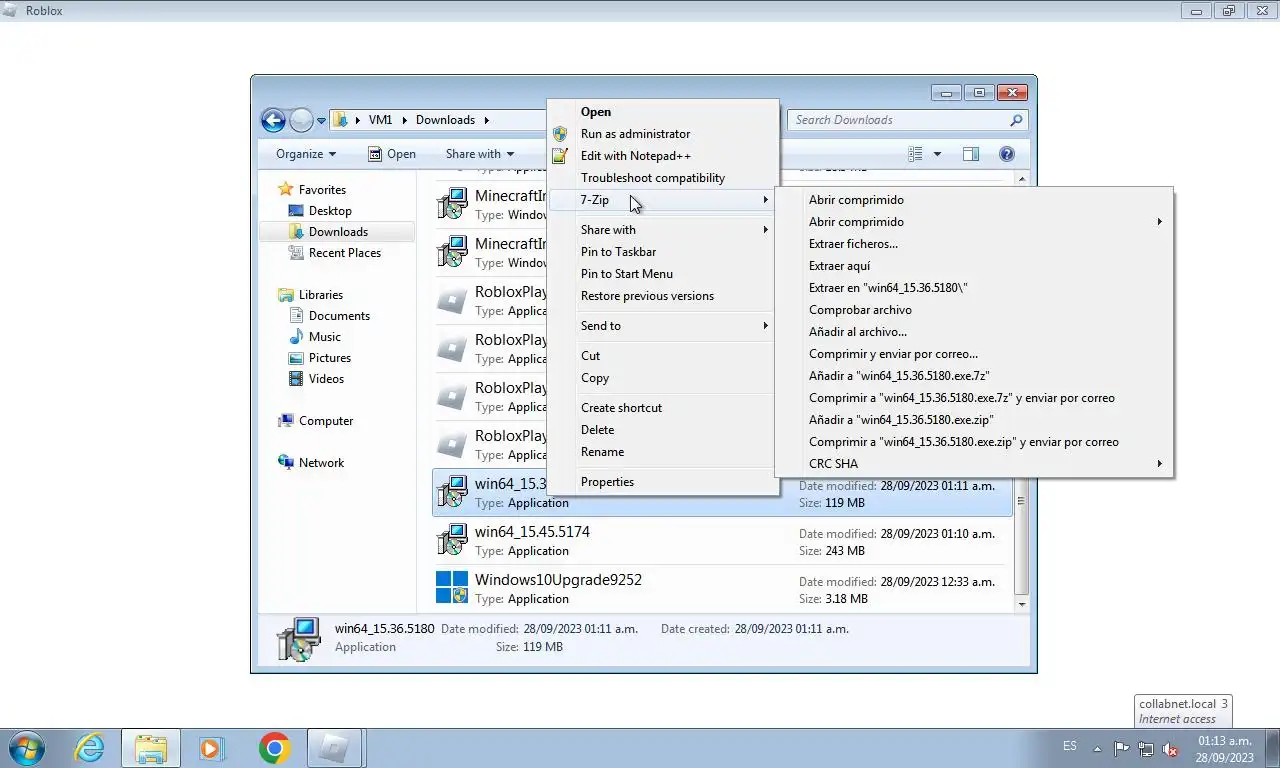Open the Explorer help icon
Image resolution: width=1280 pixels, height=768 pixels.
tap(1007, 154)
